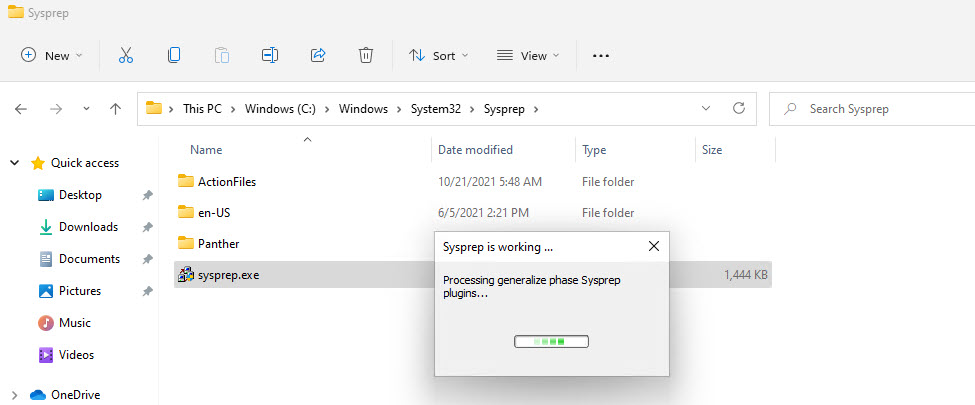
Task: Click the Copy icon in toolbar
Action: click(x=173, y=55)
